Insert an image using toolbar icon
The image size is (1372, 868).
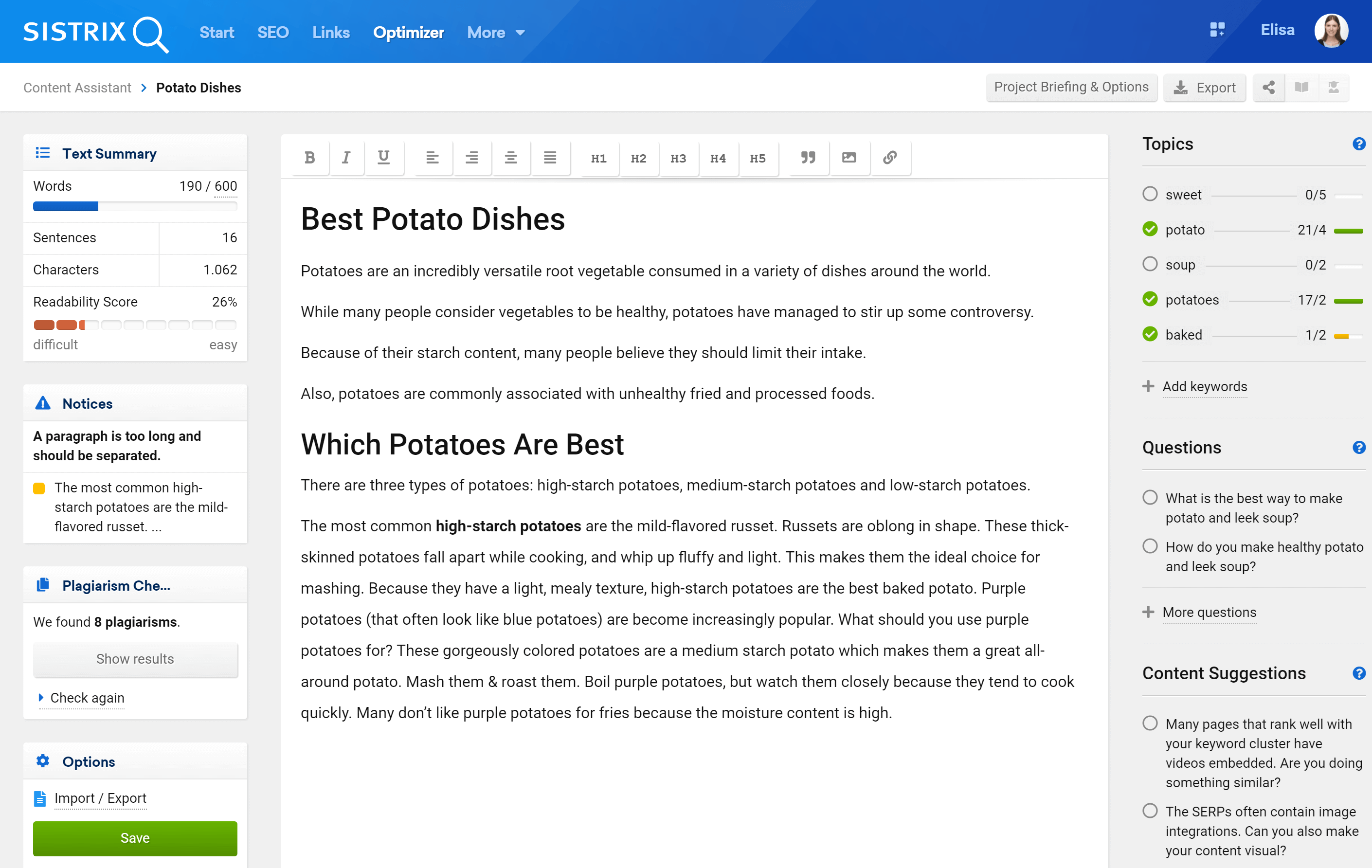[848, 157]
